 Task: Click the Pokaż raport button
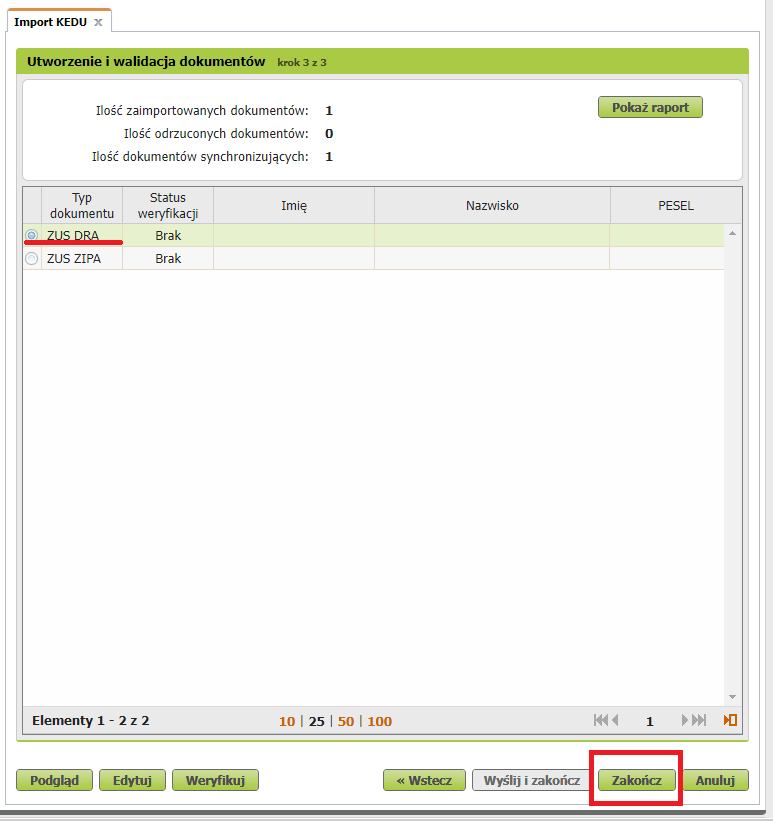click(650, 107)
